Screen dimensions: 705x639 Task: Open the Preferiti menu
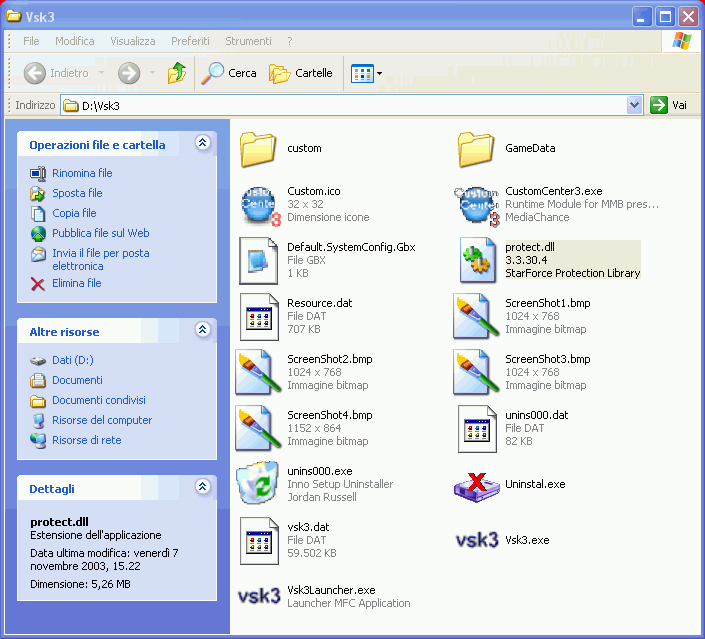tap(190, 41)
